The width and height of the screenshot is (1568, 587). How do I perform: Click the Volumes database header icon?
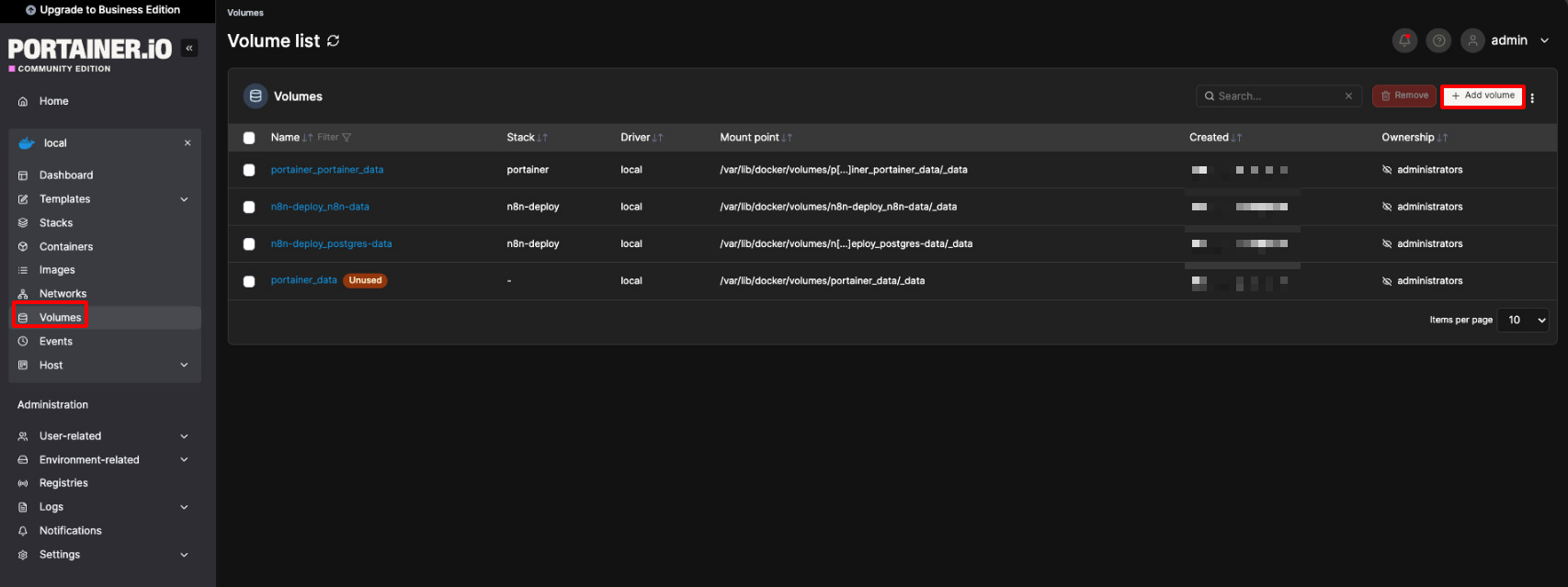[256, 96]
